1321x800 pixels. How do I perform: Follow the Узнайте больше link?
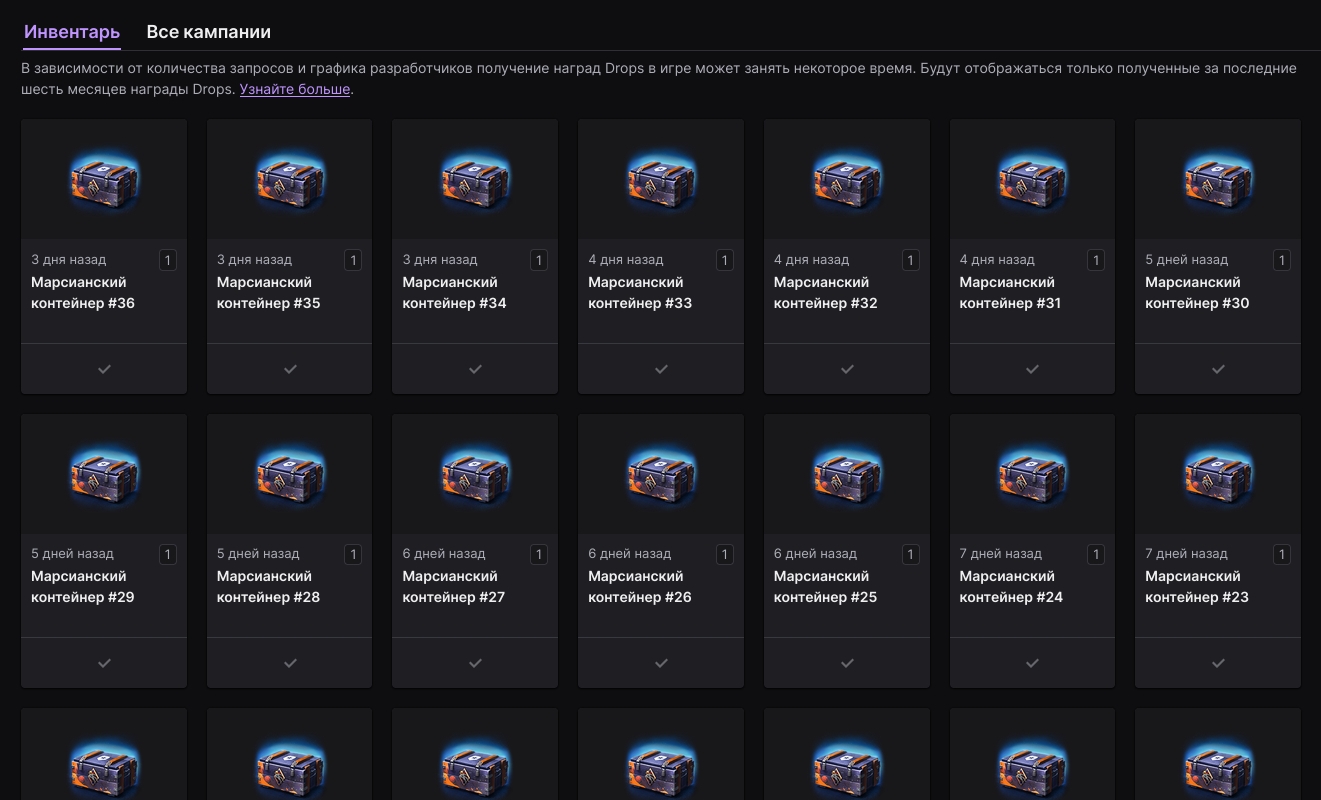(295, 89)
